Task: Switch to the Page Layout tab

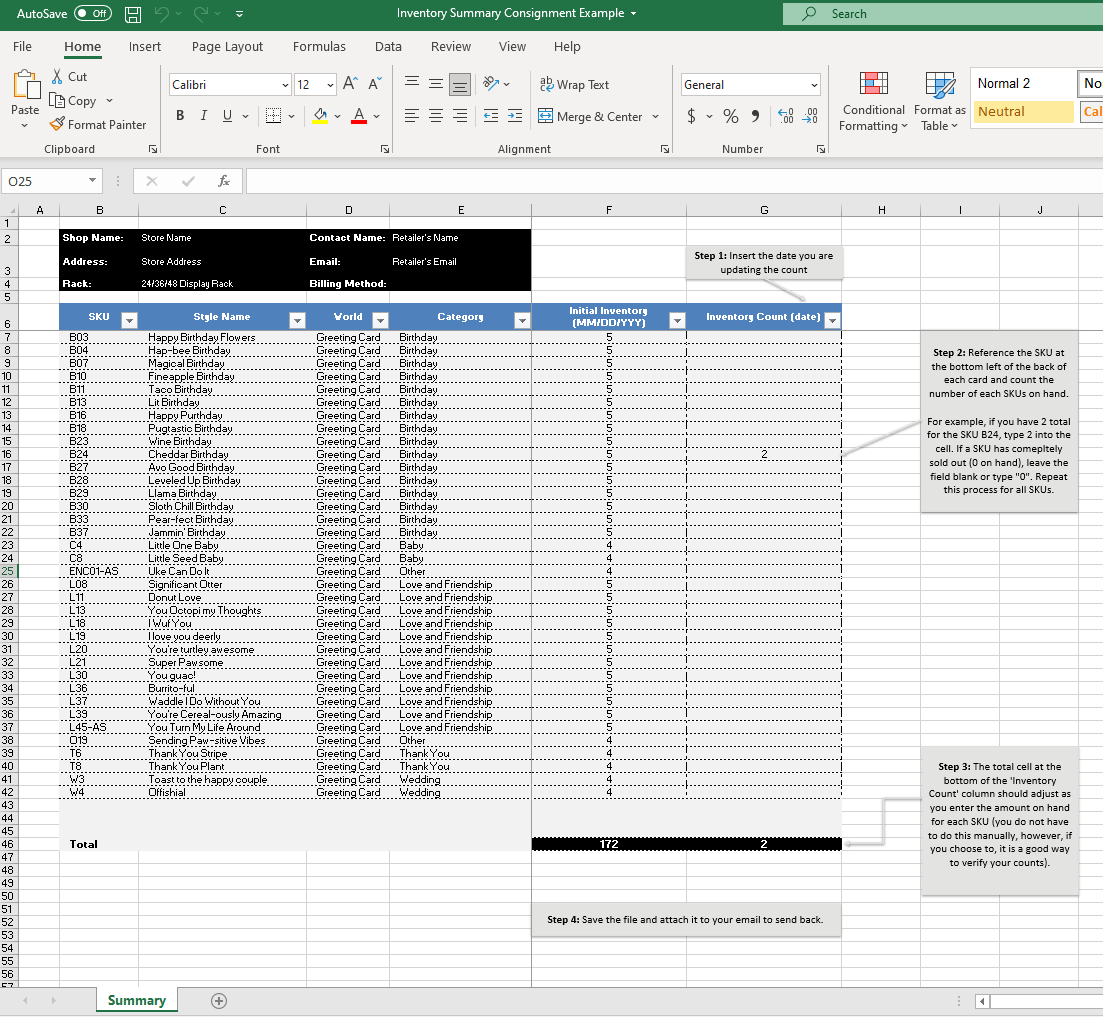Action: (x=227, y=46)
